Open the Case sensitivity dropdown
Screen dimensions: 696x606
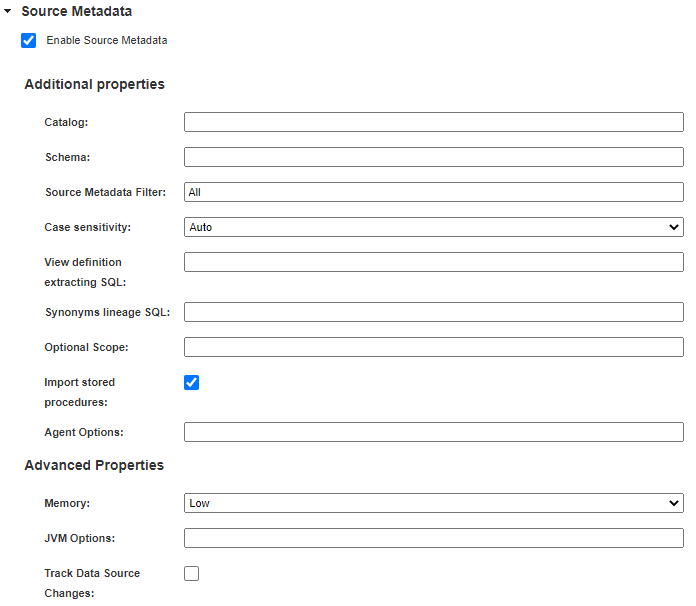(434, 227)
